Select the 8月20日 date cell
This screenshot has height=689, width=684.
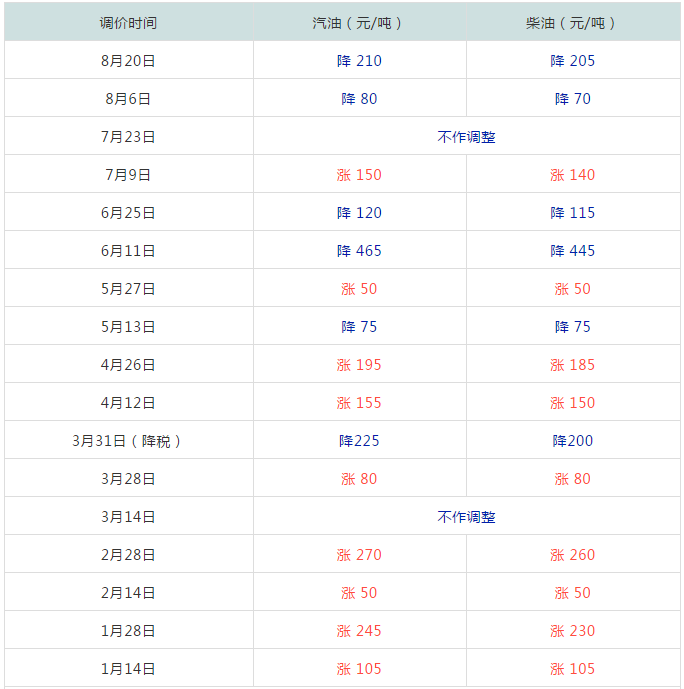click(x=128, y=61)
